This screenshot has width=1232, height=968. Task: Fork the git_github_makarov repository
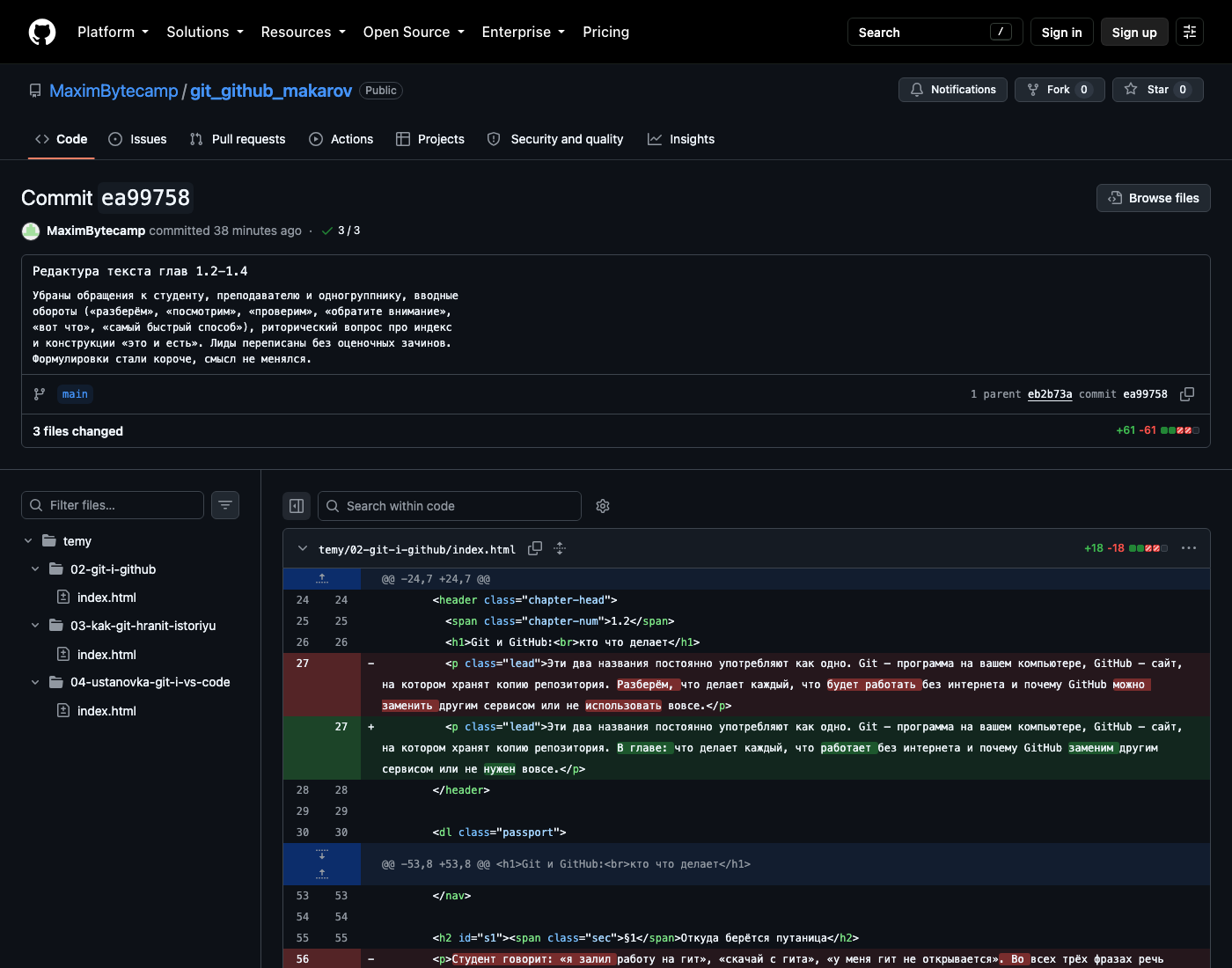pos(1060,90)
